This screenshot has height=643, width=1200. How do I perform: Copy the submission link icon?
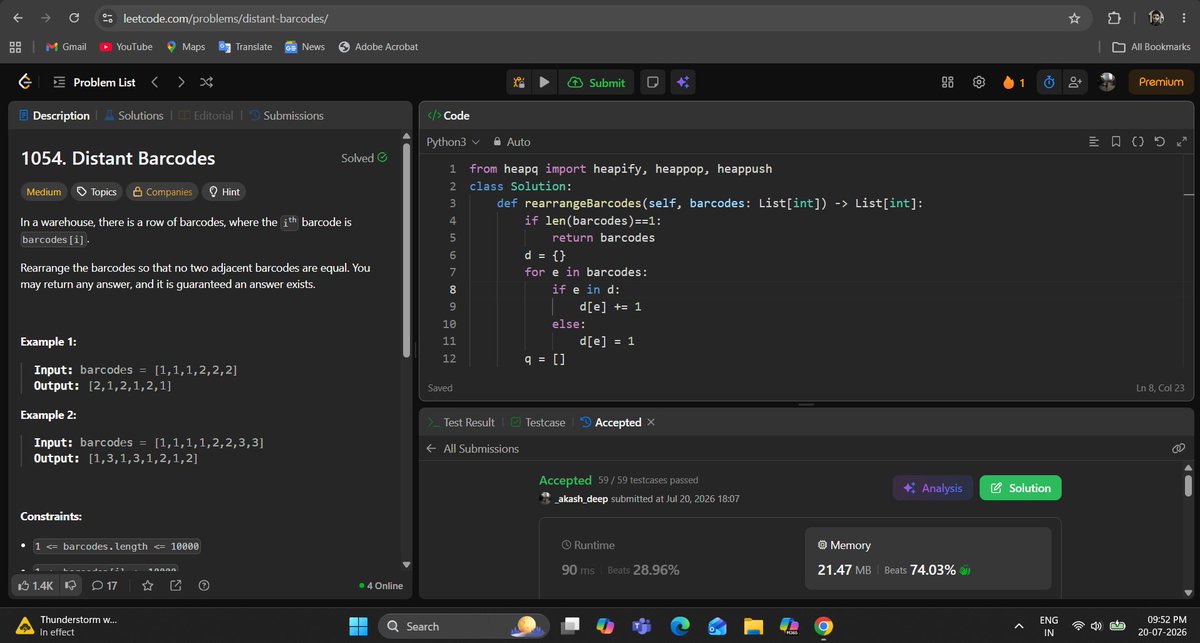tap(1178, 449)
